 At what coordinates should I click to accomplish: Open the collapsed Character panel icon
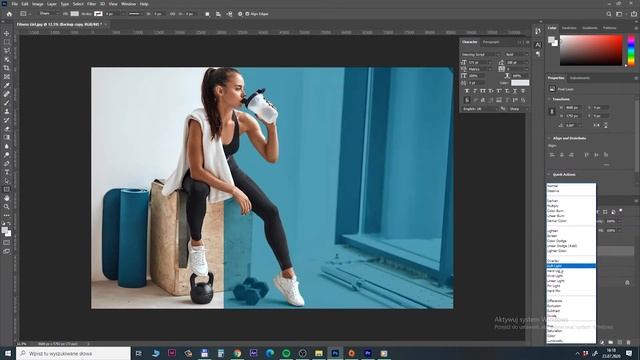click(538, 44)
